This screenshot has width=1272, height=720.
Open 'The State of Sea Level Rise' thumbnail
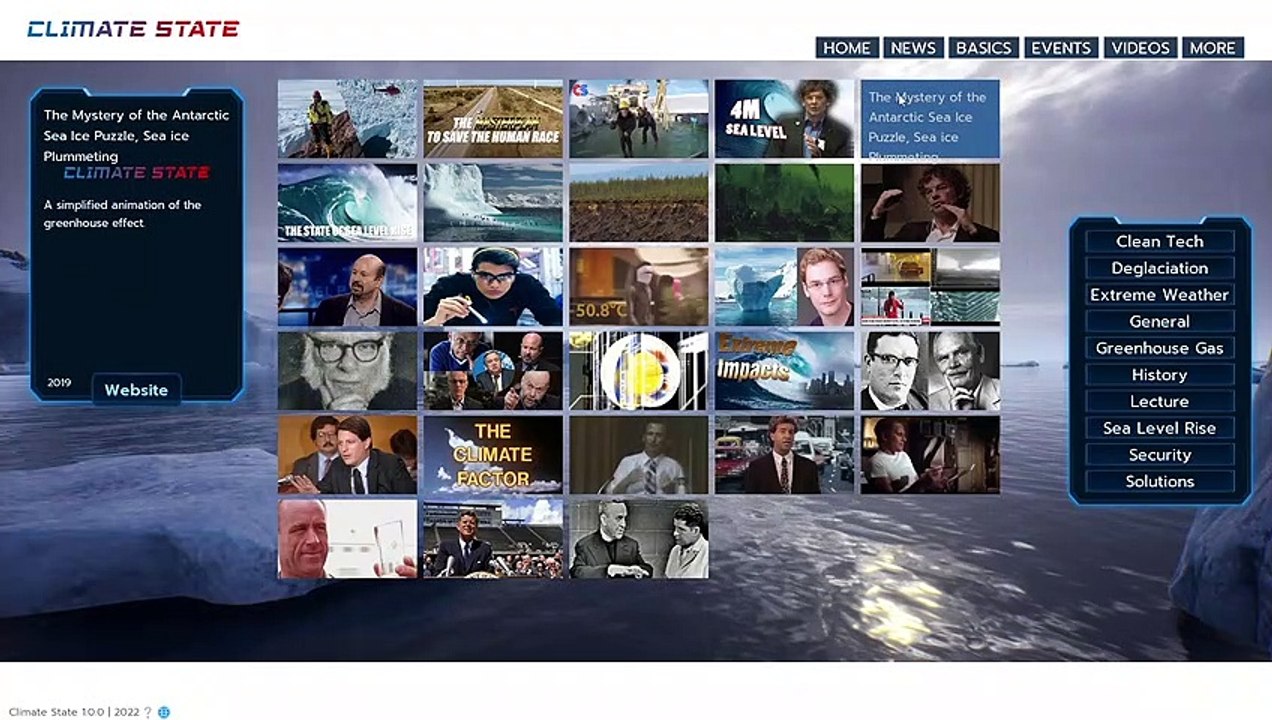pos(347,203)
